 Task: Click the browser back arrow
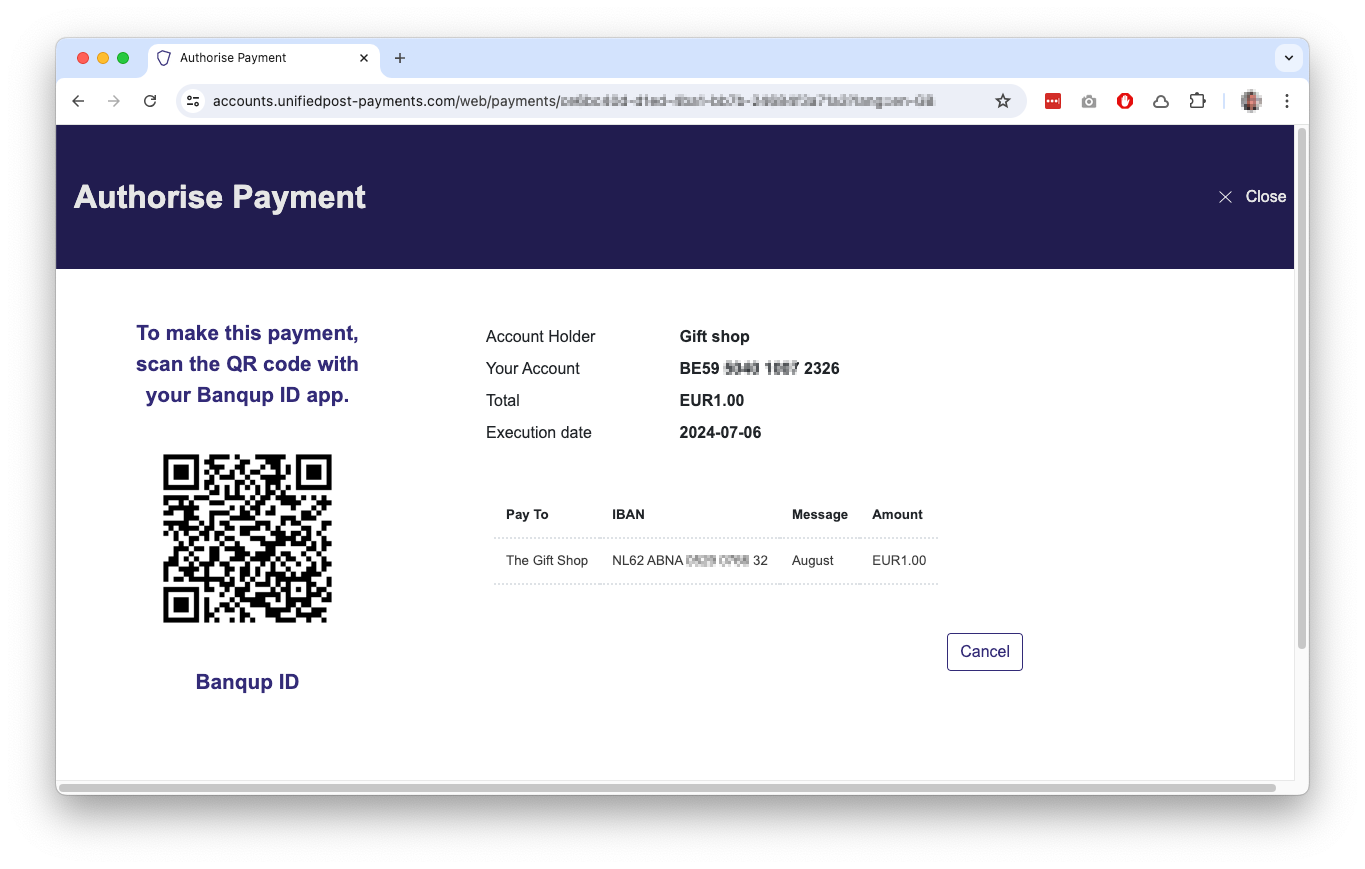click(x=78, y=101)
